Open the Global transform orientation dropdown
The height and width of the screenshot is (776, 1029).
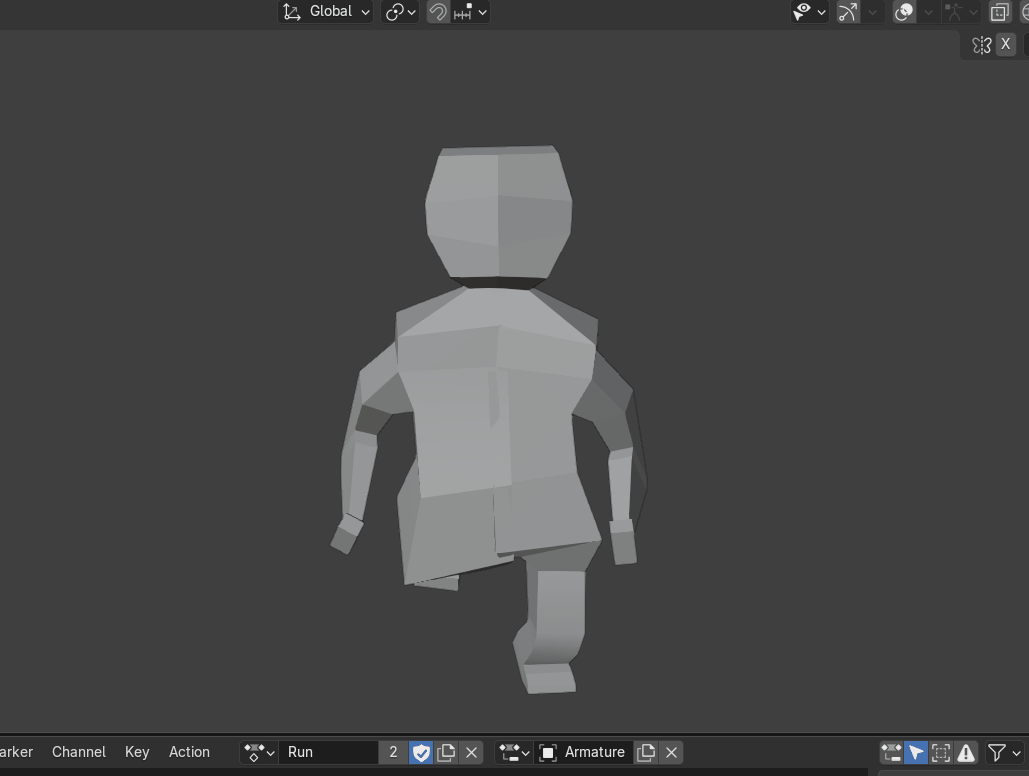click(325, 12)
